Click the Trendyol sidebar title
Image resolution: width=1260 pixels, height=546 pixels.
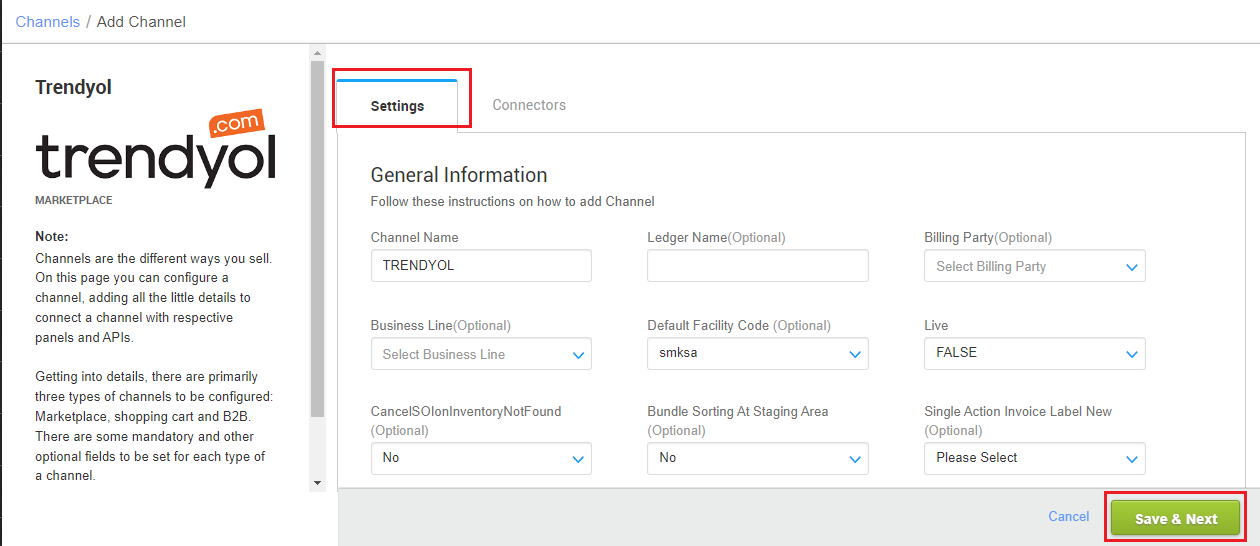coord(73,87)
